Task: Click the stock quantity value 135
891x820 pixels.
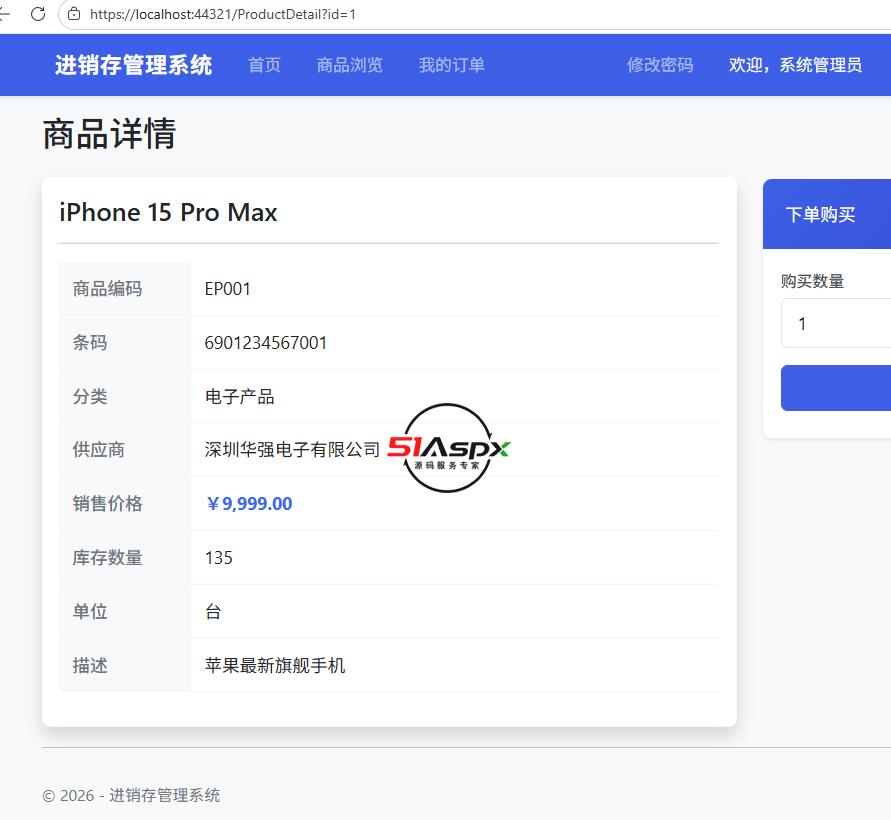Action: 219,557
